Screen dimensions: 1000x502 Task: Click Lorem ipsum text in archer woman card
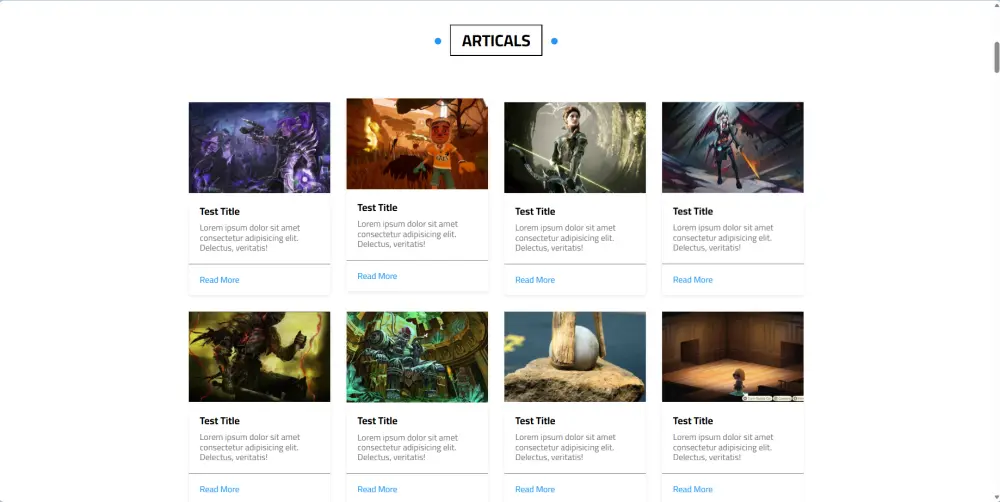566,238
